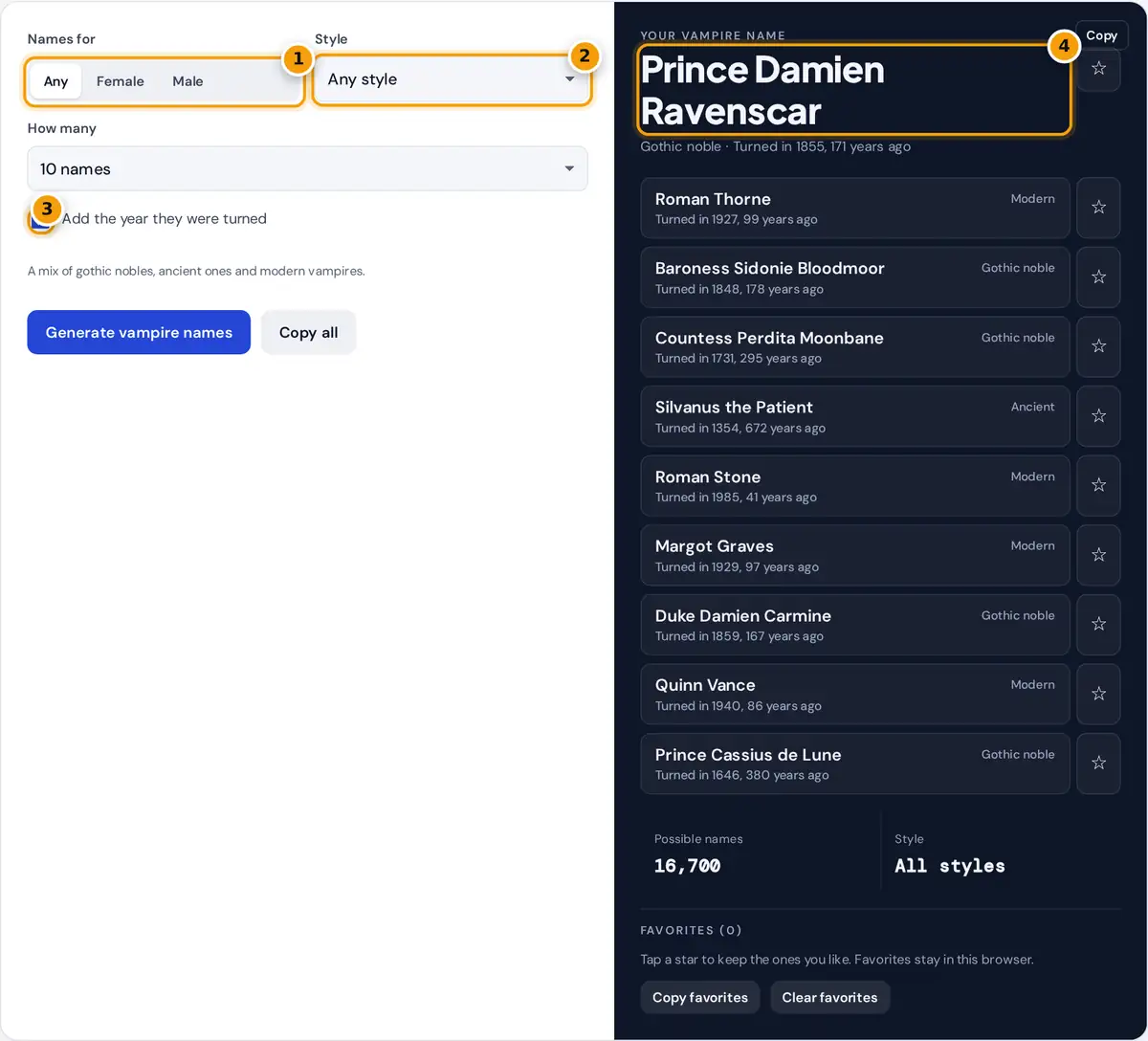The width and height of the screenshot is (1148, 1041).
Task: Click the Roman Stone card
Action: coord(855,486)
